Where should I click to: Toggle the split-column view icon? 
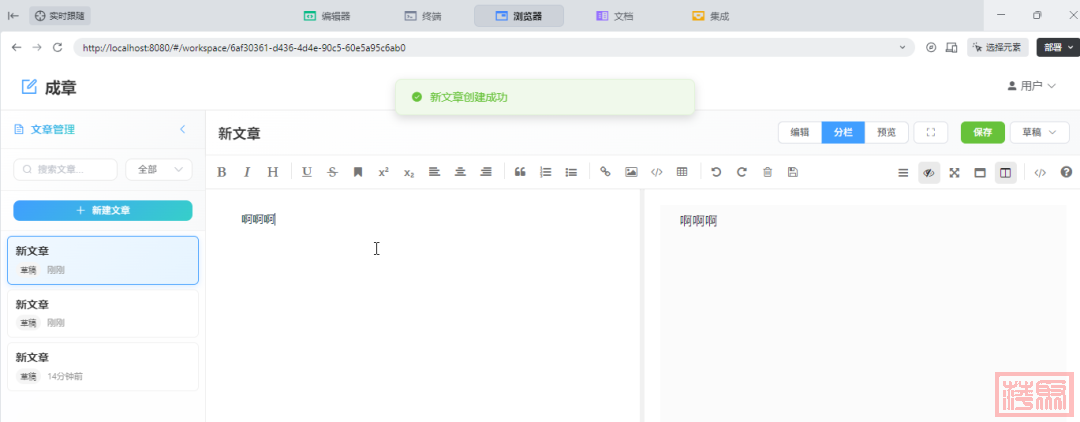pos(1005,172)
